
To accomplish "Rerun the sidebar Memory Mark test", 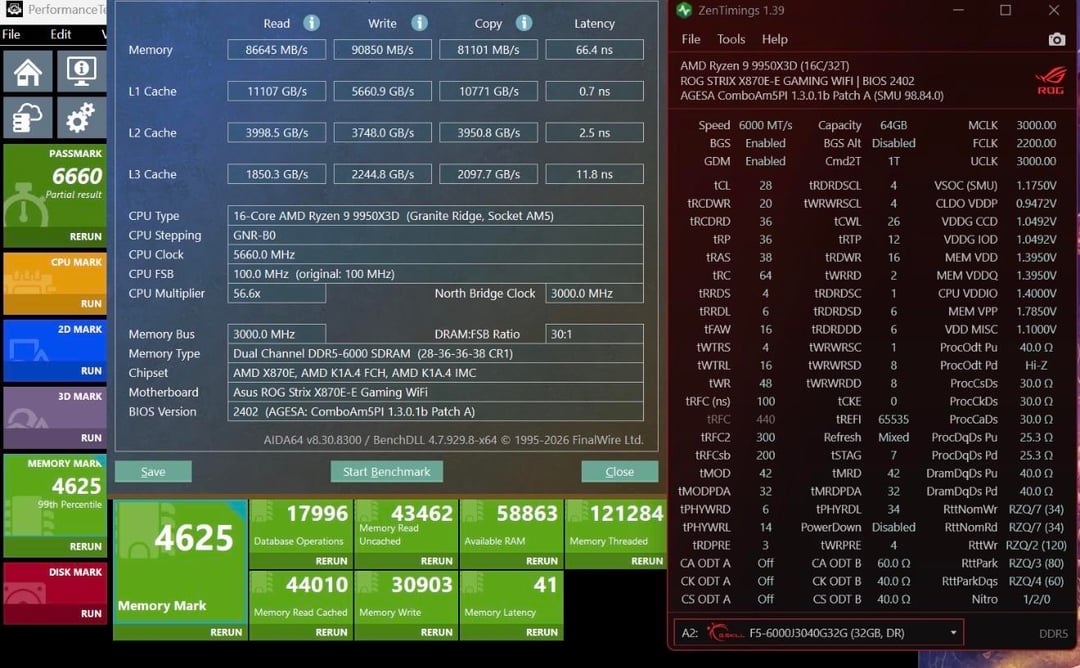I will [85, 546].
